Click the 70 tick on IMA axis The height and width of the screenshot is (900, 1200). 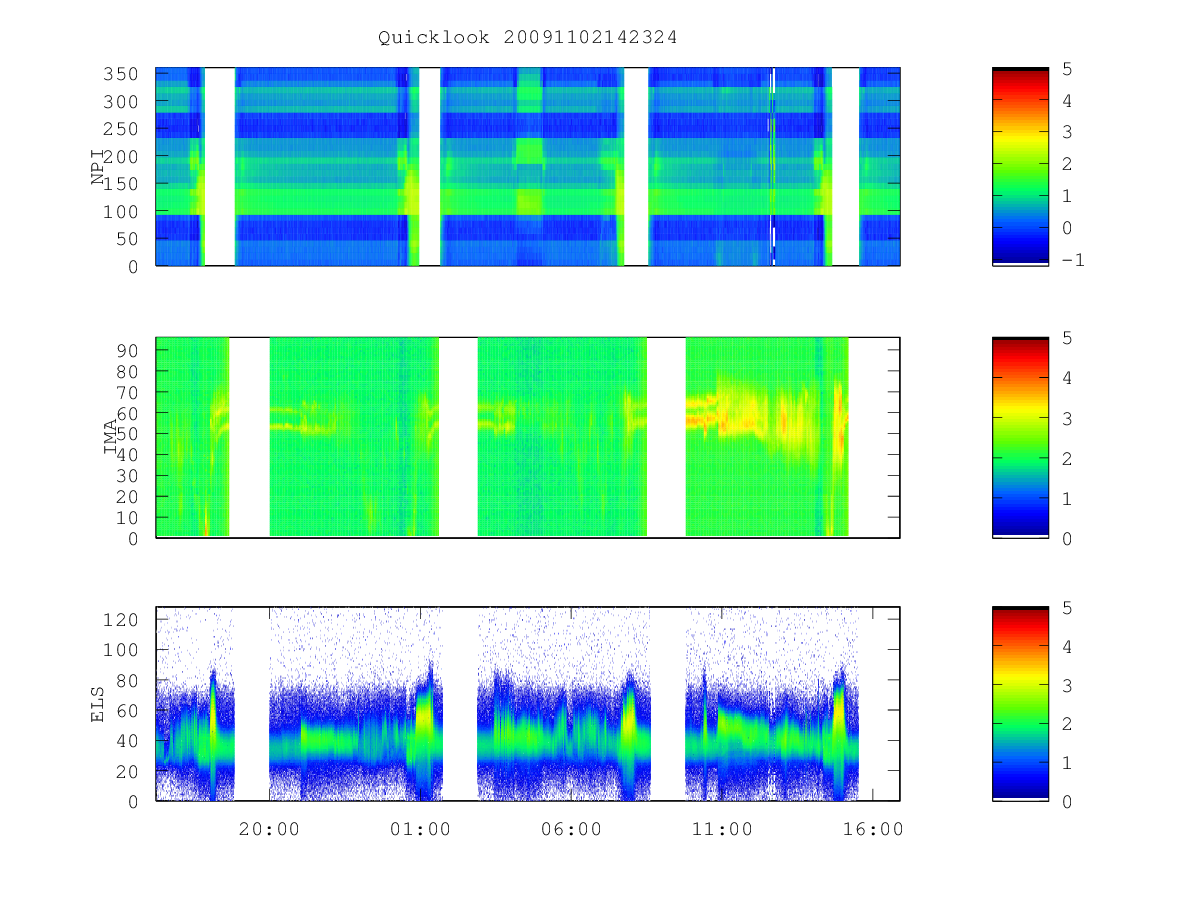point(127,392)
